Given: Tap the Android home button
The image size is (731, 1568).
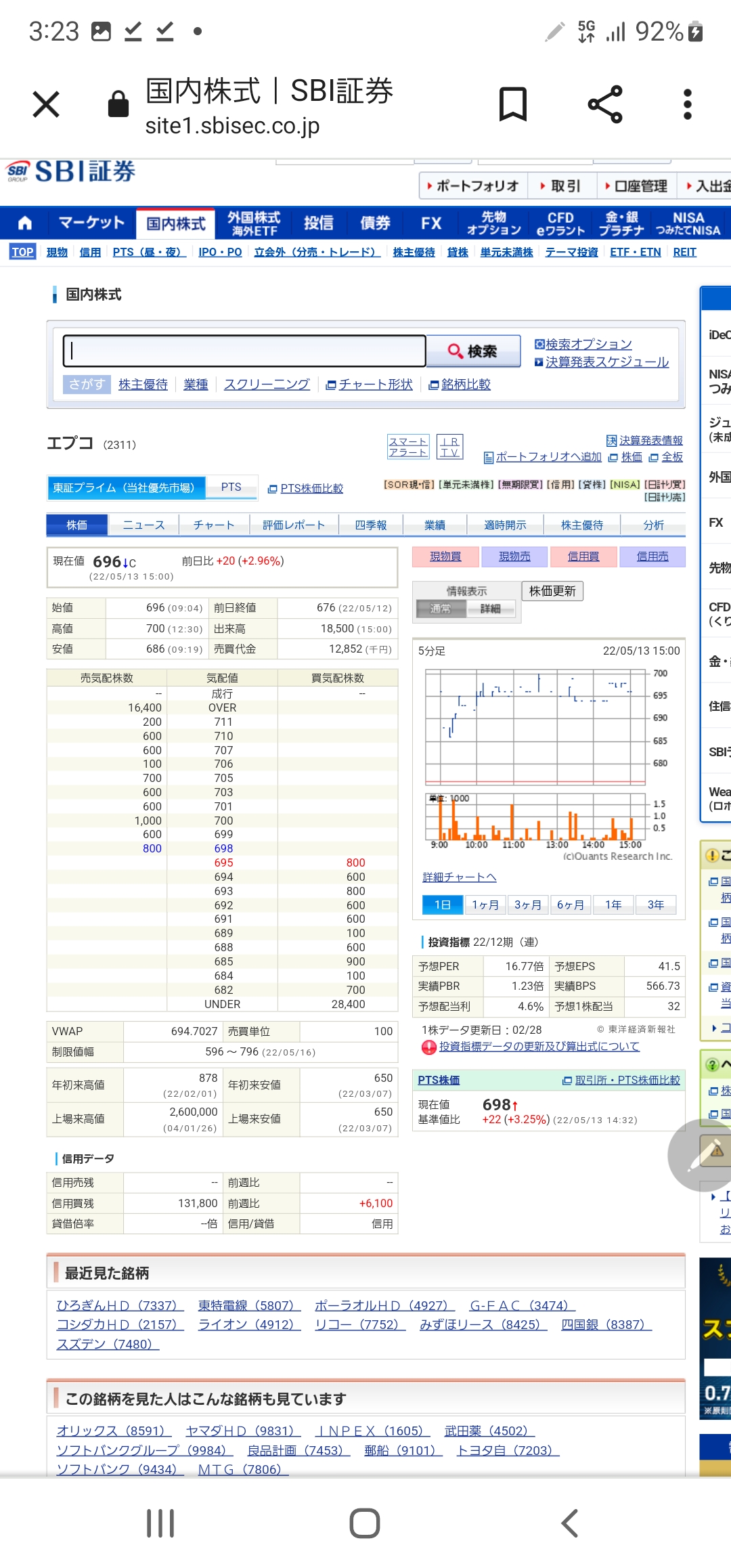Looking at the screenshot, I should tap(365, 1523).
